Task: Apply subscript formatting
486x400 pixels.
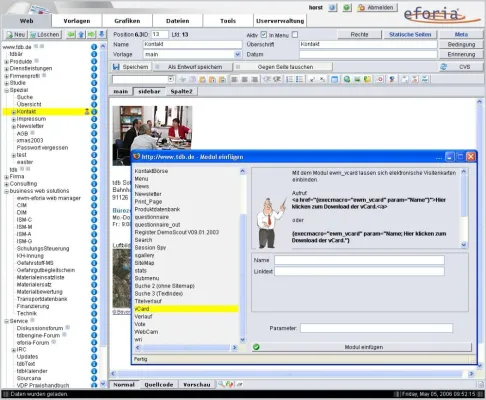Action: [x=322, y=79]
